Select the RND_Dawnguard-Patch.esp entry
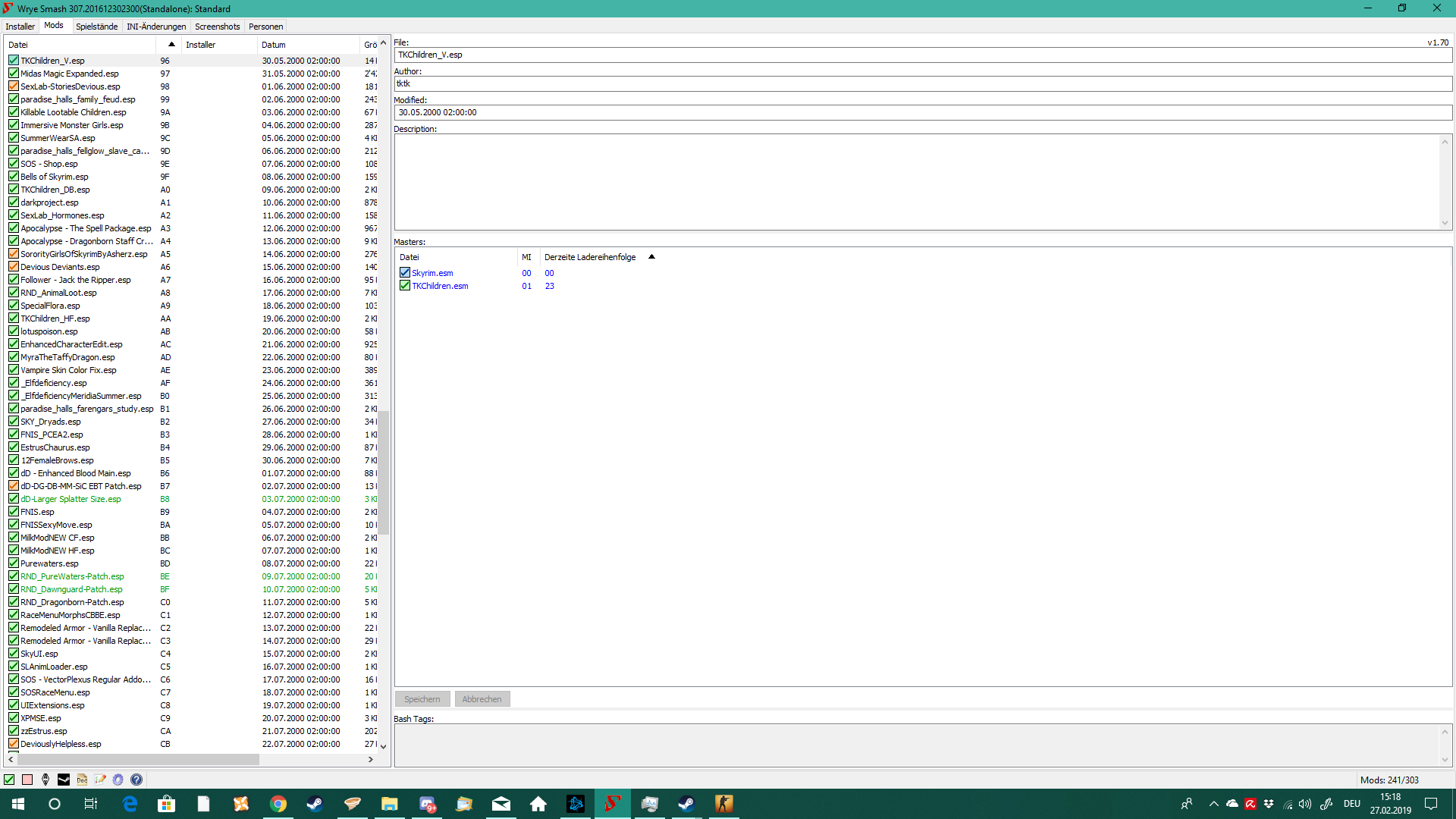 [x=71, y=589]
